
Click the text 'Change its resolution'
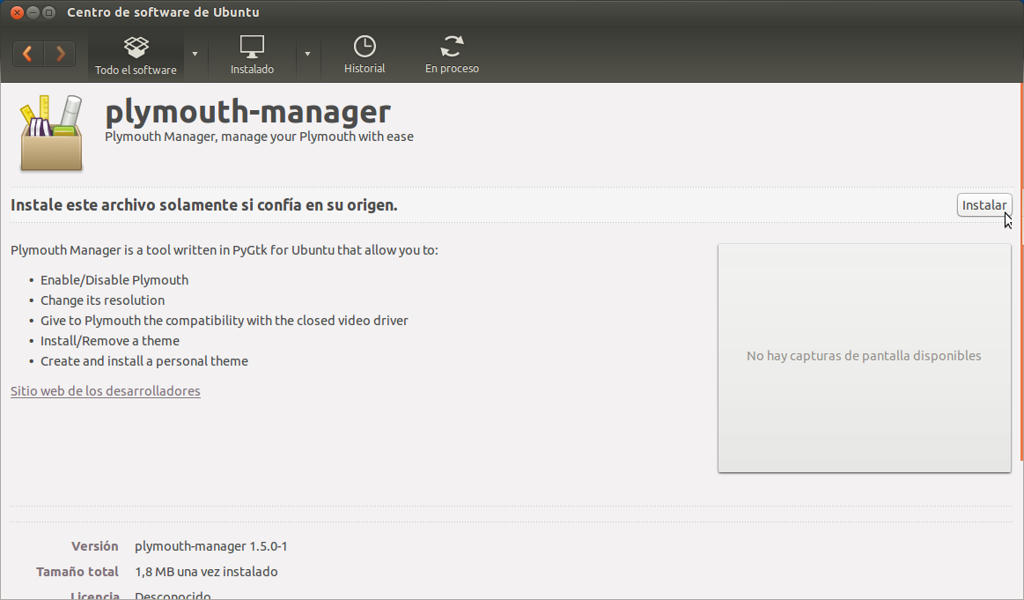click(103, 300)
